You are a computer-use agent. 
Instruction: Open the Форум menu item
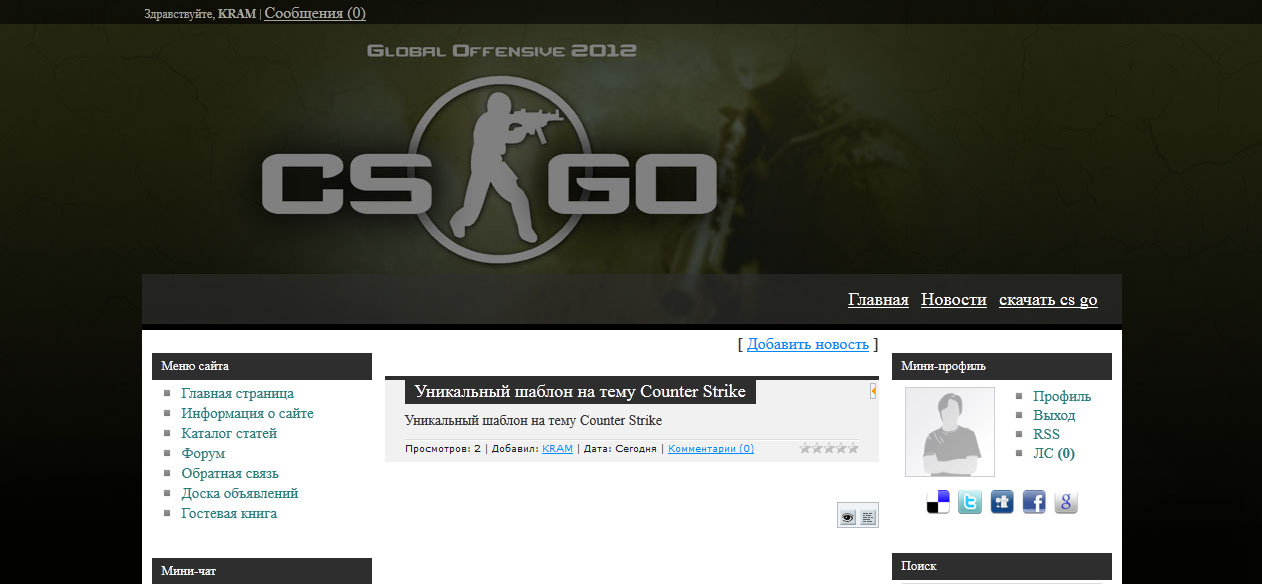point(203,454)
